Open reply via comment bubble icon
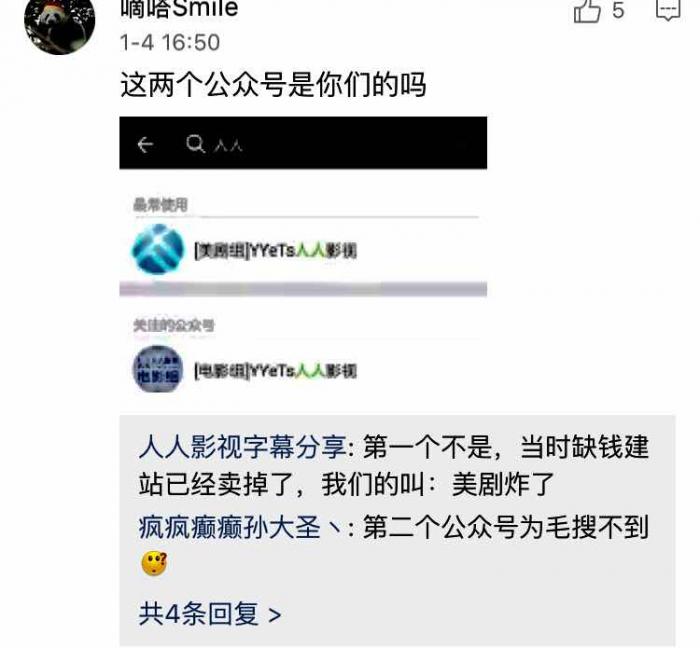 pos(668,9)
